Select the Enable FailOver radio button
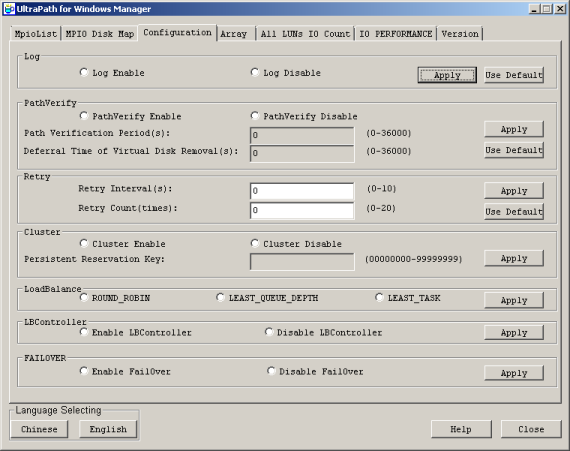Screen dimensions: 570x451 pos(84,371)
